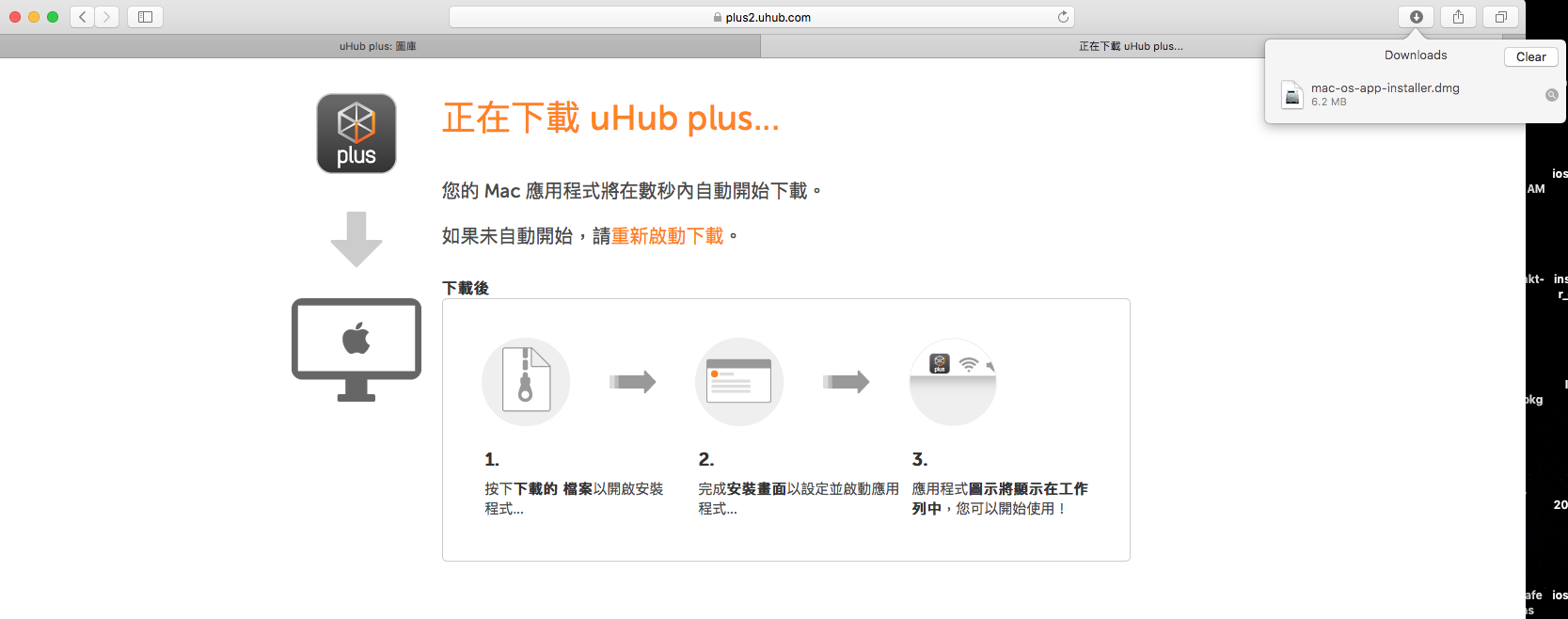The height and width of the screenshot is (619, 1568).
Task: Click the step 2 installer window icon
Action: tap(738, 381)
